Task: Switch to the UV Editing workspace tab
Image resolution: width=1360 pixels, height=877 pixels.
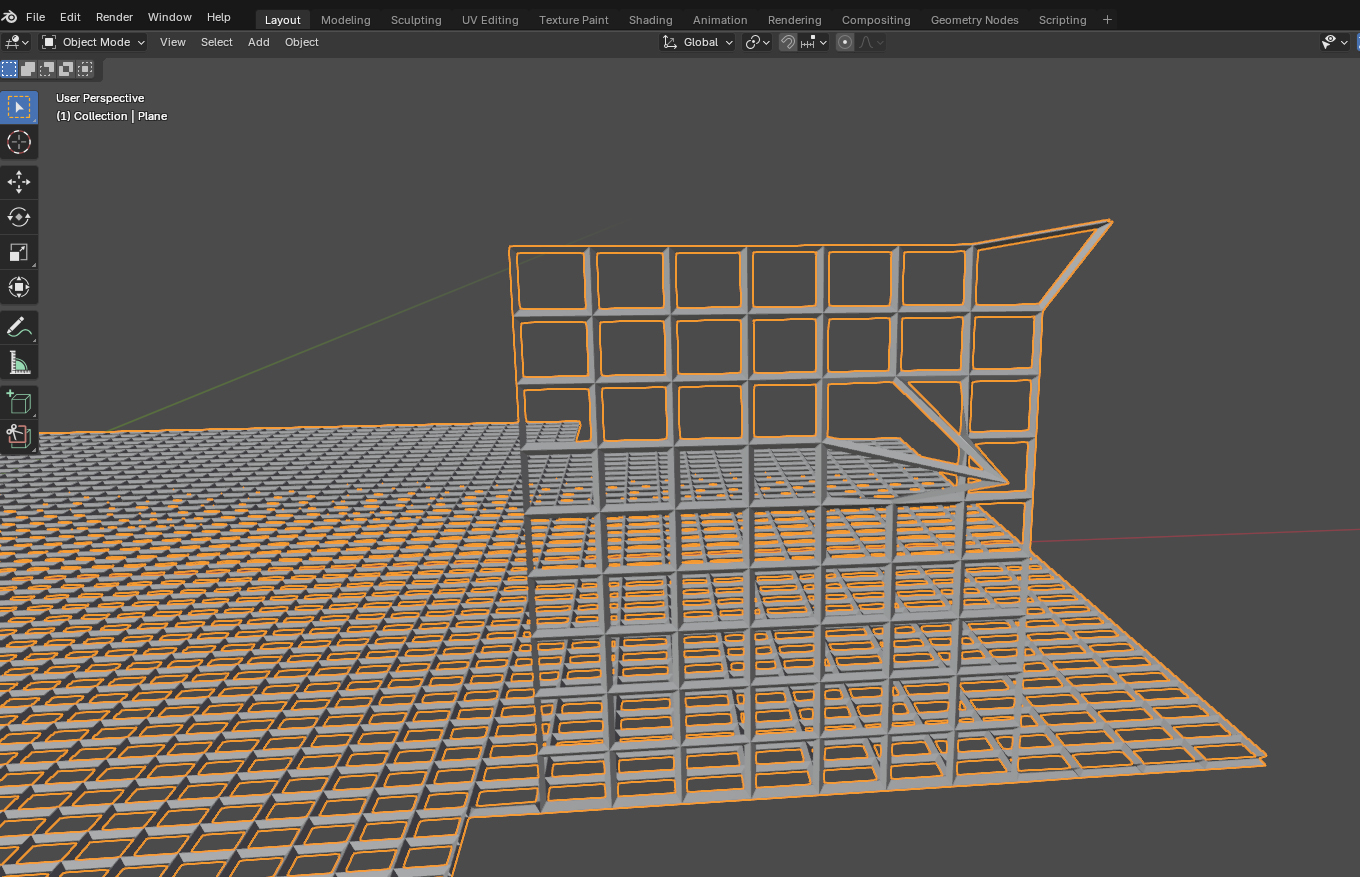Action: coord(490,20)
